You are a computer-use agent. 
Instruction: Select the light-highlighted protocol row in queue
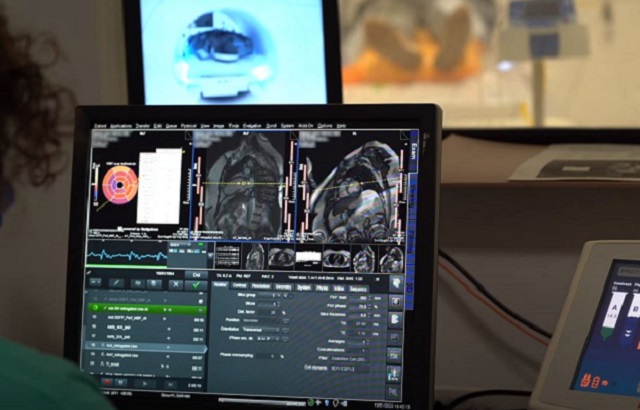[147, 346]
